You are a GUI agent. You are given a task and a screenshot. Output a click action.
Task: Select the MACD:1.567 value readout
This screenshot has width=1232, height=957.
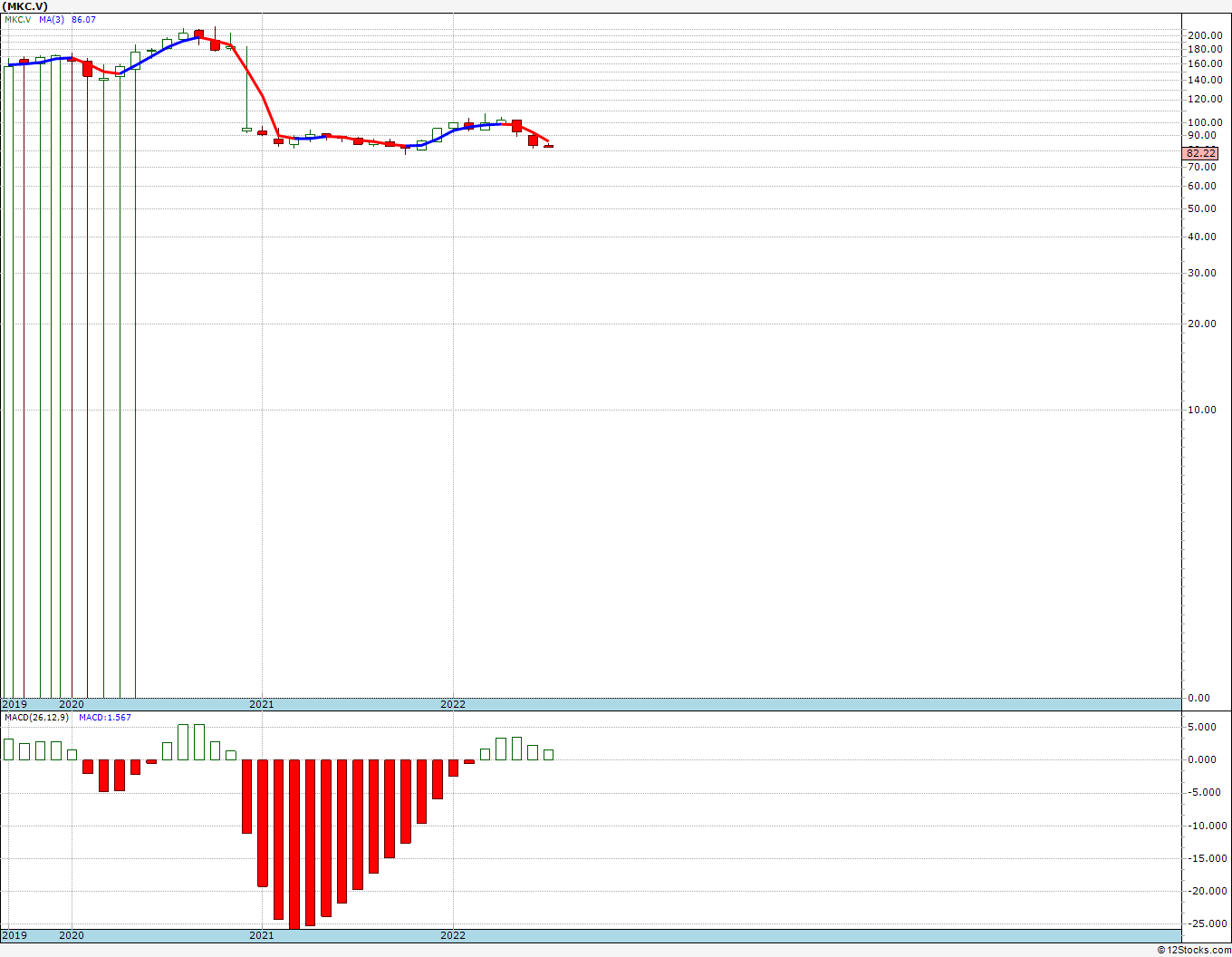coord(105,717)
